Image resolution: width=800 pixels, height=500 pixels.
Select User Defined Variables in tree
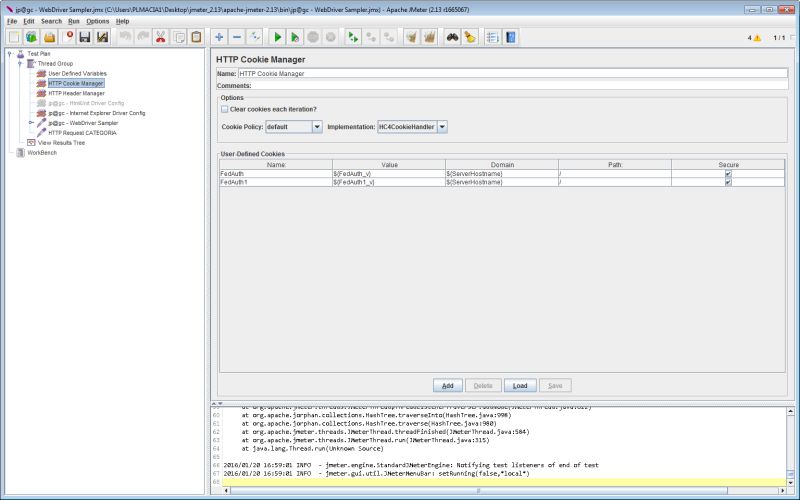pyautogui.click(x=78, y=73)
